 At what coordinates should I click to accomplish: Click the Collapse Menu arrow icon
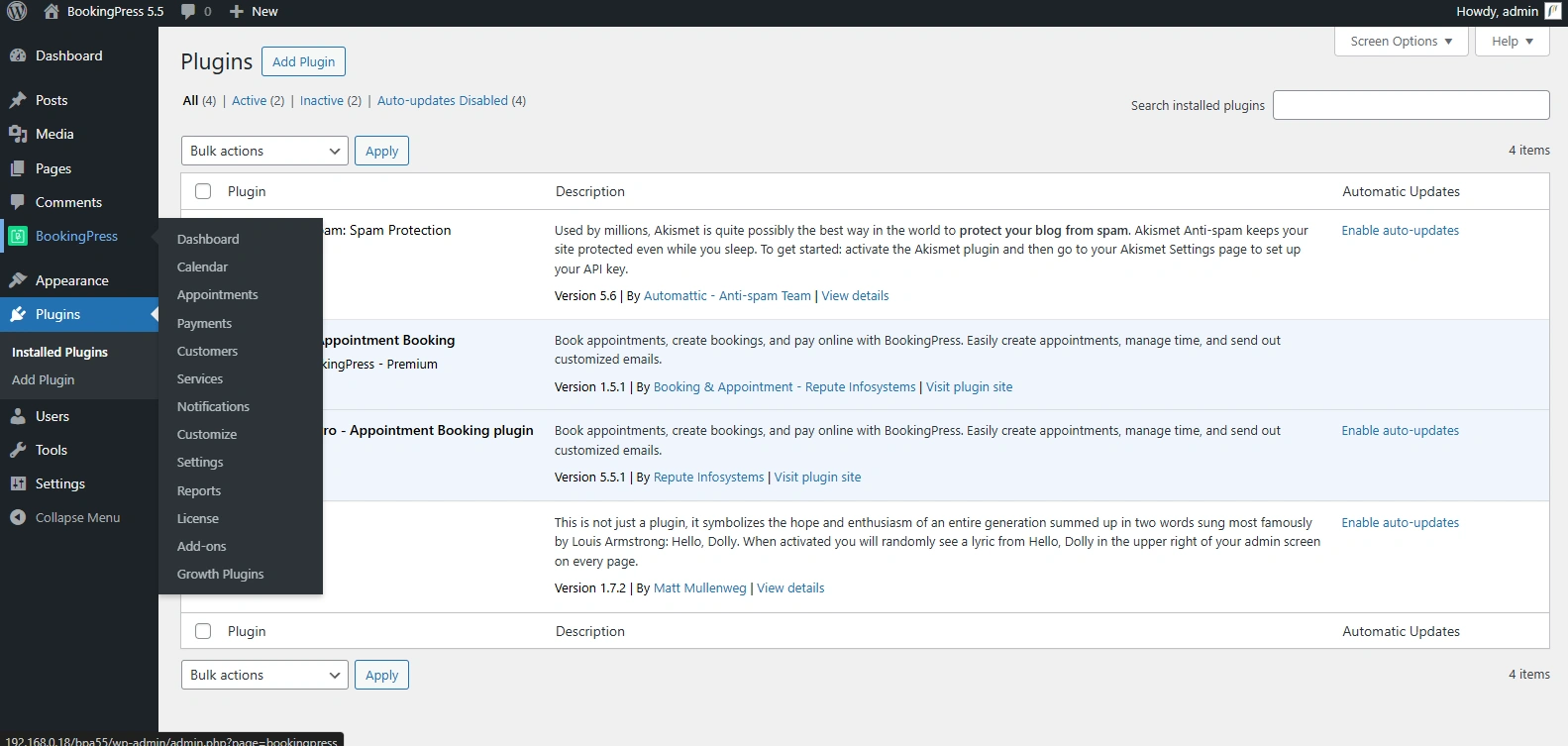click(x=18, y=517)
